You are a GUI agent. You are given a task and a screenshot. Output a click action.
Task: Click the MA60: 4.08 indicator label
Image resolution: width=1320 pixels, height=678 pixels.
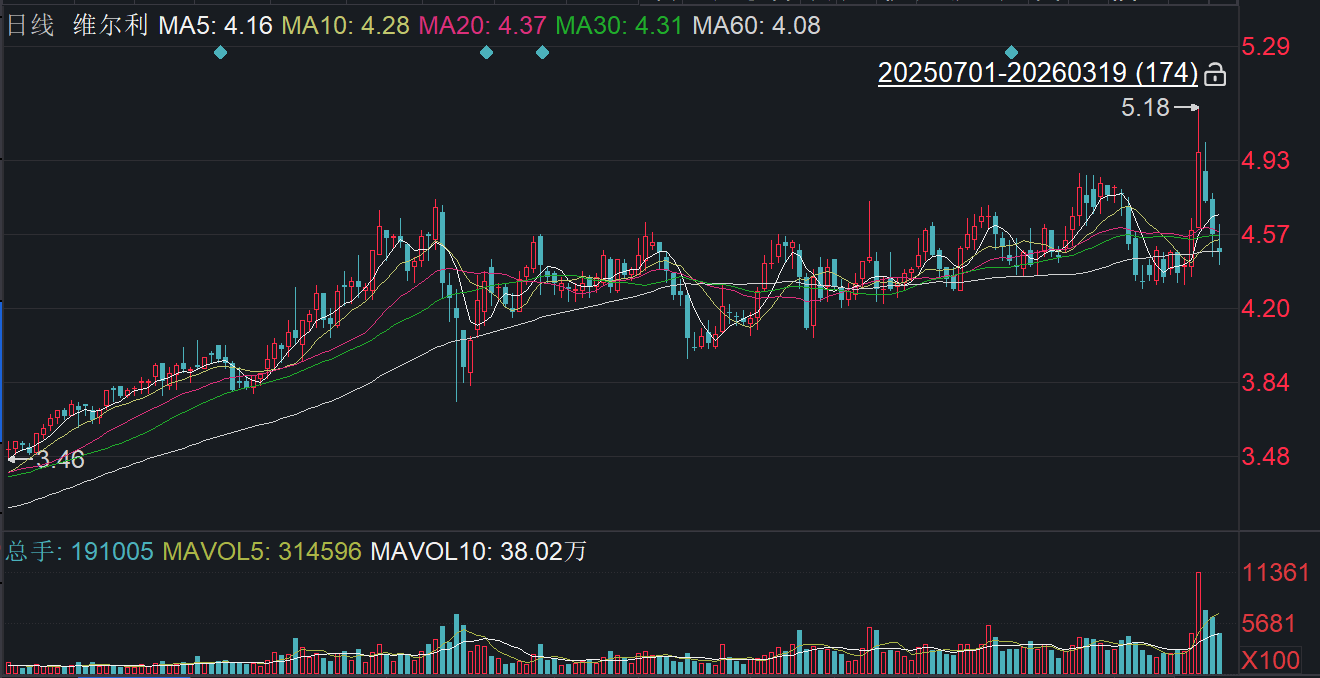(756, 25)
